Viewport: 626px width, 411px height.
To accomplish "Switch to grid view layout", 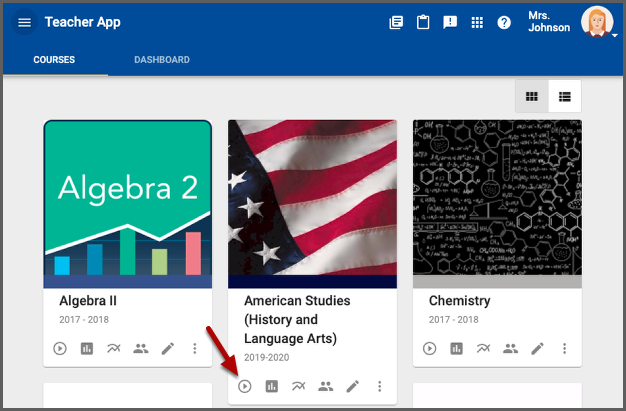I will pos(532,97).
